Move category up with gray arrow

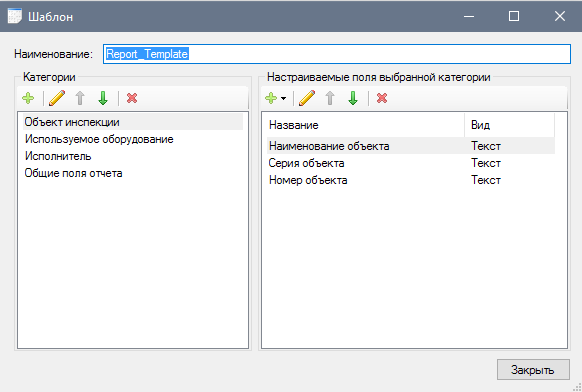[x=80, y=98]
